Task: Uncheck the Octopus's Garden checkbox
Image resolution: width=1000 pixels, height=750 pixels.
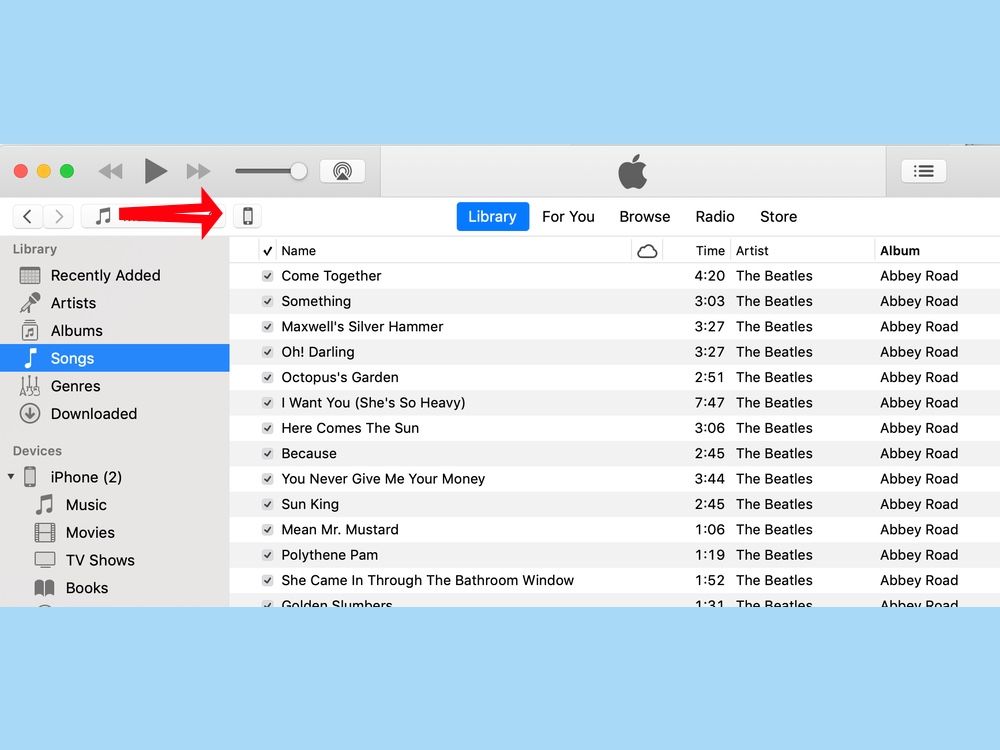Action: tap(267, 377)
